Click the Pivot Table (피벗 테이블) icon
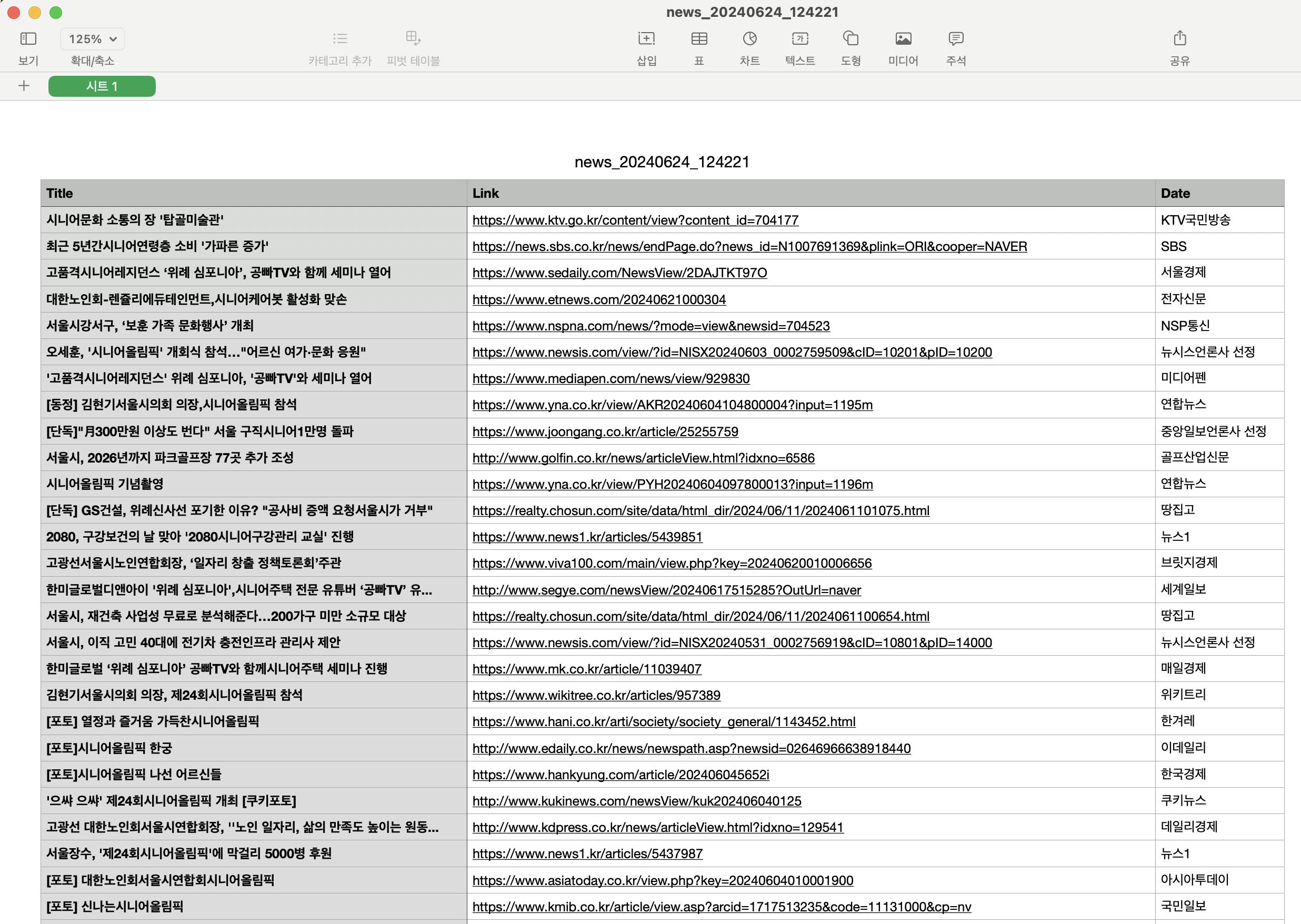Screen dimensions: 1301x924 pos(413,39)
